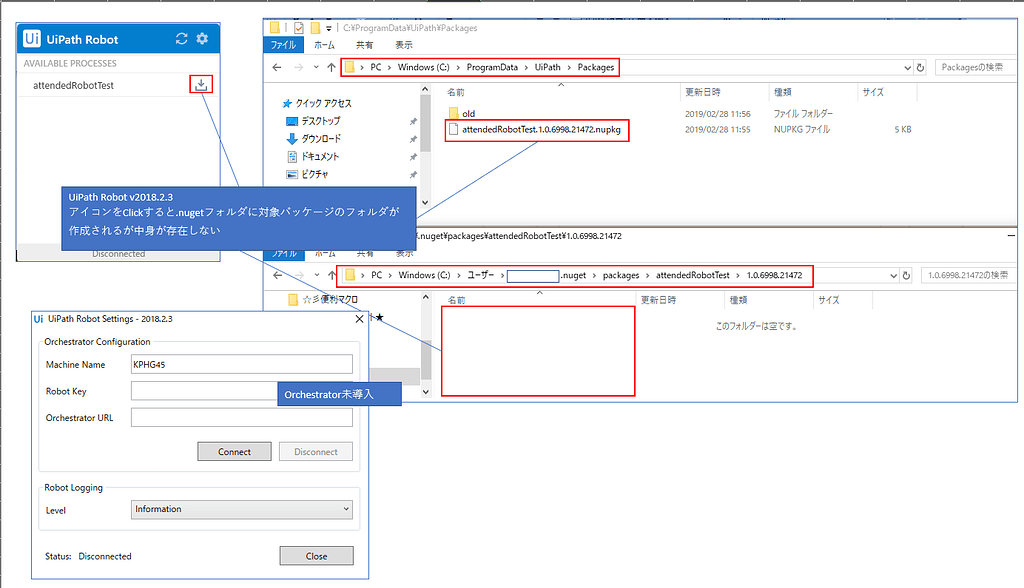Viewport: 1024px width, 588px height.
Task: Click ユーザー in the lower breadcrumb
Action: [x=481, y=275]
